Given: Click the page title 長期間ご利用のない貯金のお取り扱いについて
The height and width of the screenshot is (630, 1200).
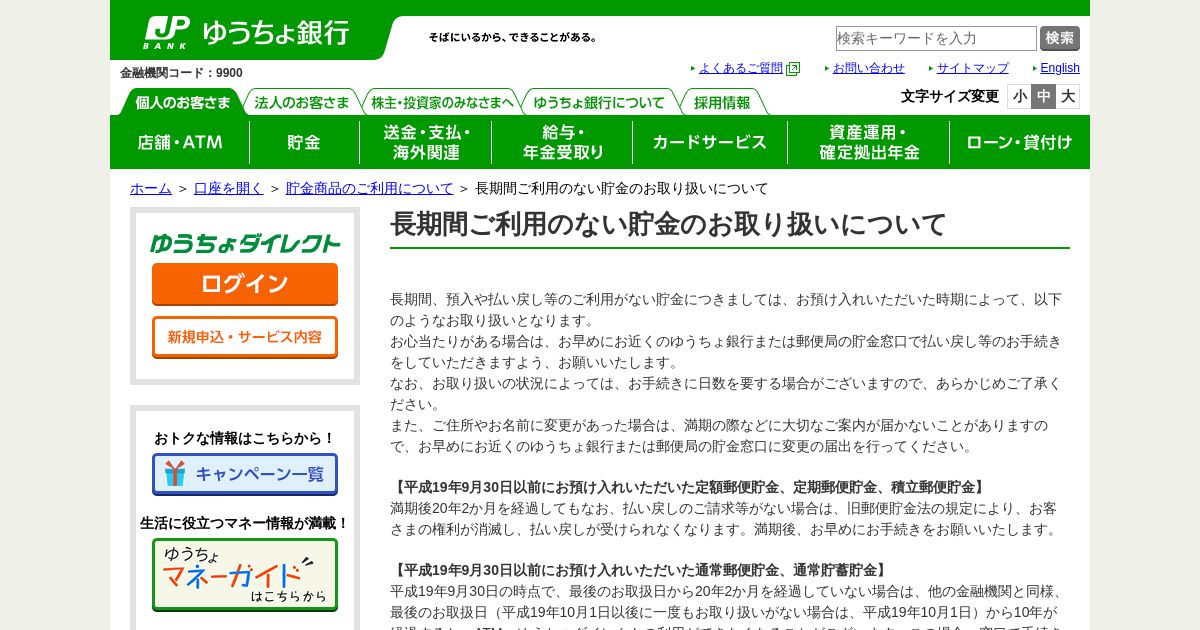Looking at the screenshot, I should click(668, 224).
